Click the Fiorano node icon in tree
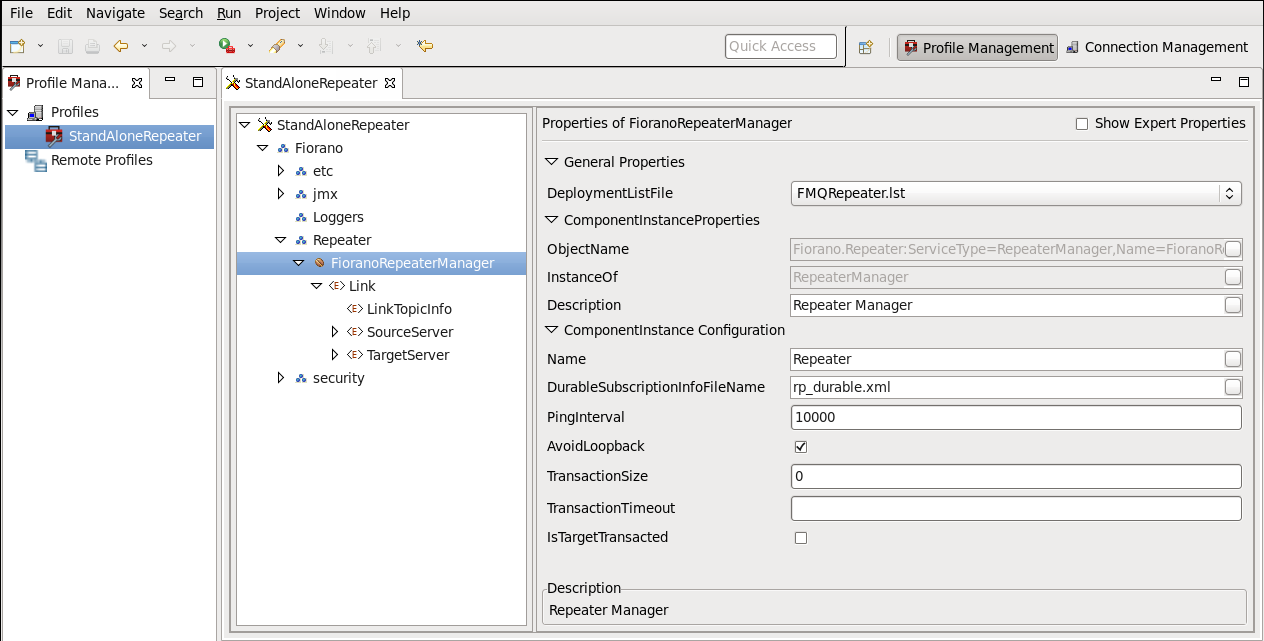This screenshot has width=1264, height=641. [283, 148]
